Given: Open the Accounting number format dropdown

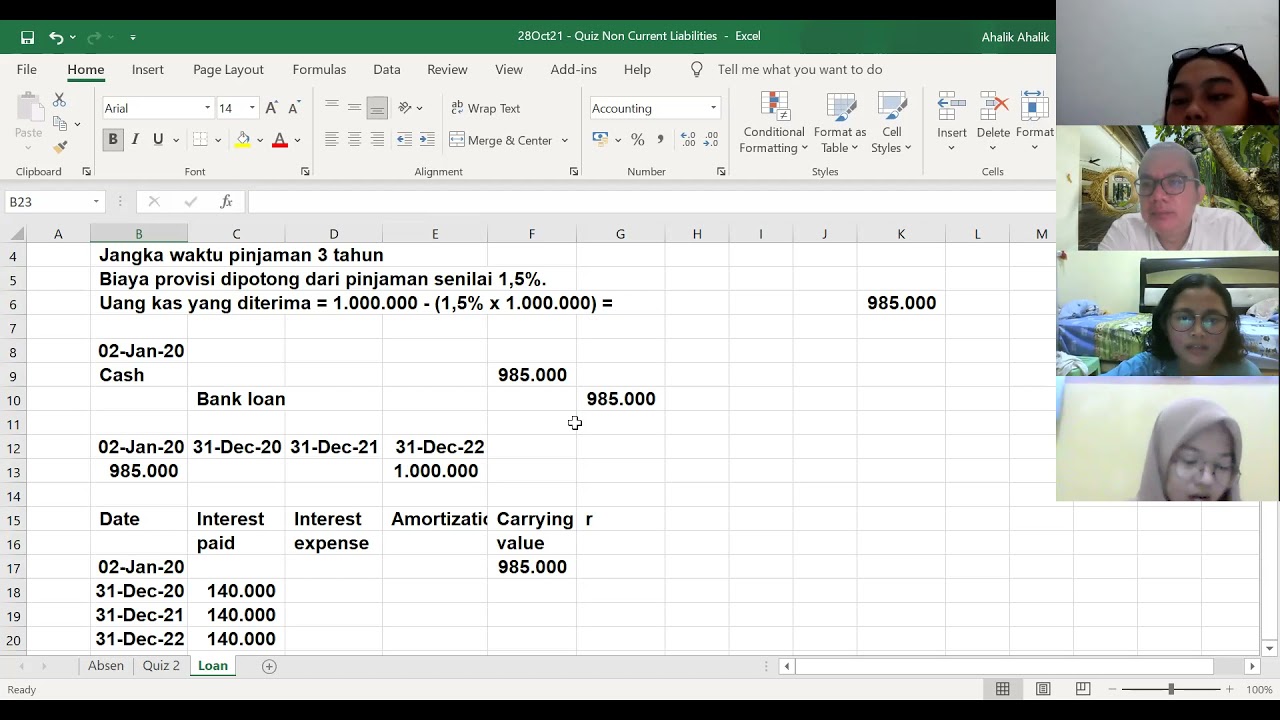Looking at the screenshot, I should 713,108.
